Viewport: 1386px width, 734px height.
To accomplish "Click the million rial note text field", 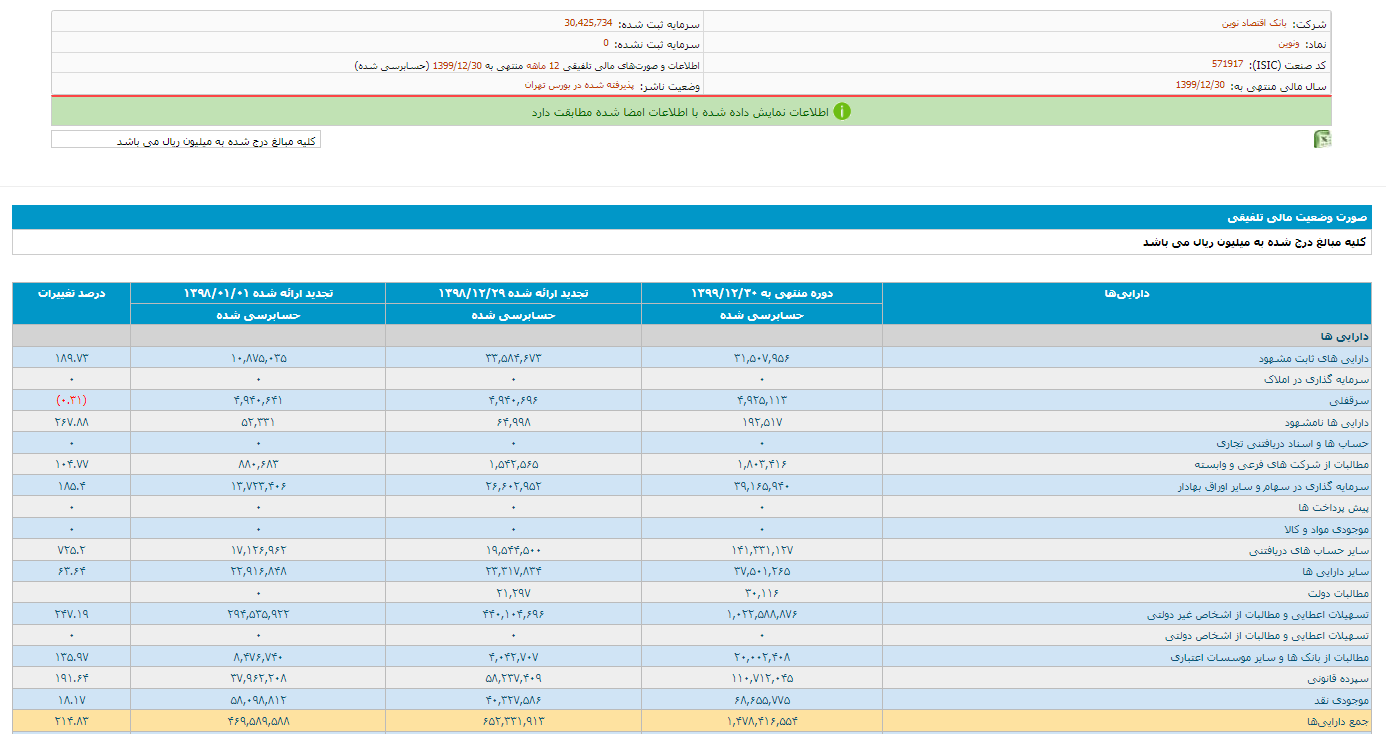I will point(186,140).
